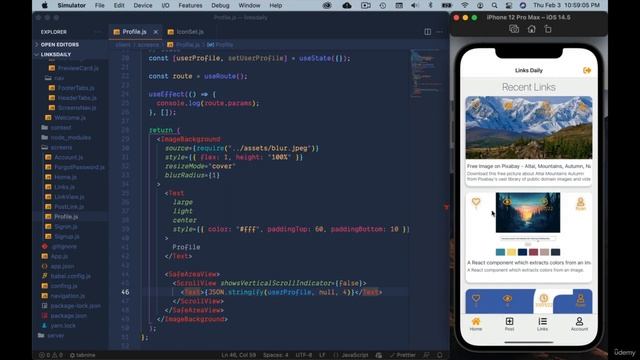Viewport: 640px width, 360px height.
Task: Click the code minimap
Action: pyautogui.click(x=425, y=73)
